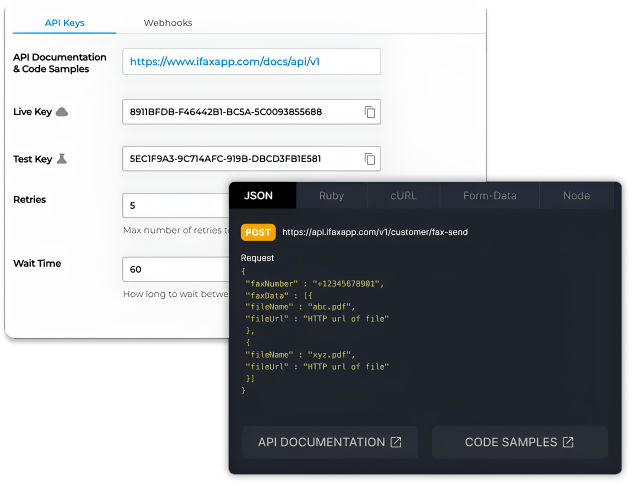Copy the Live Key value
The width and height of the screenshot is (632, 484).
(370, 112)
